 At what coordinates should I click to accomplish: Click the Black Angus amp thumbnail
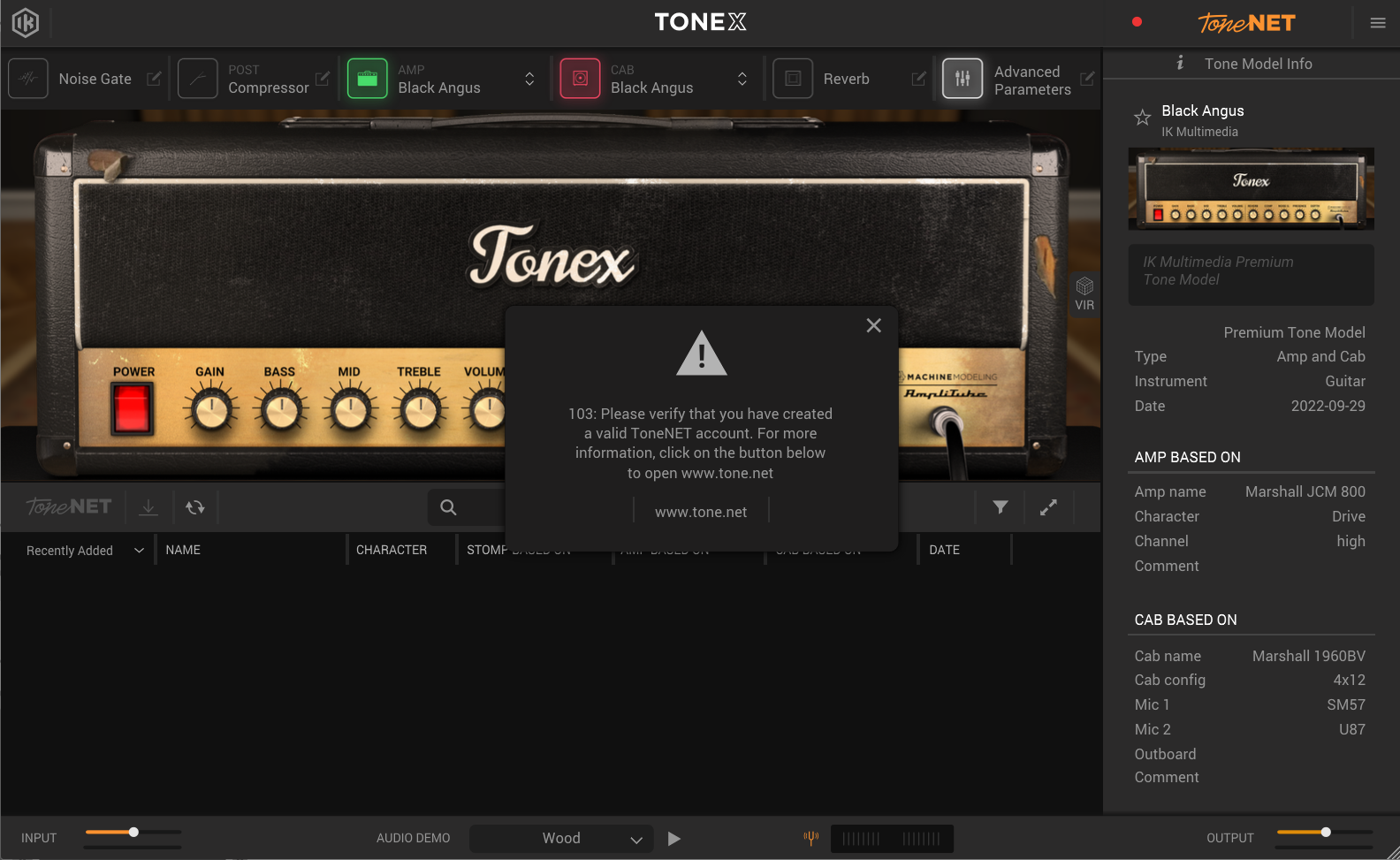tap(1251, 188)
